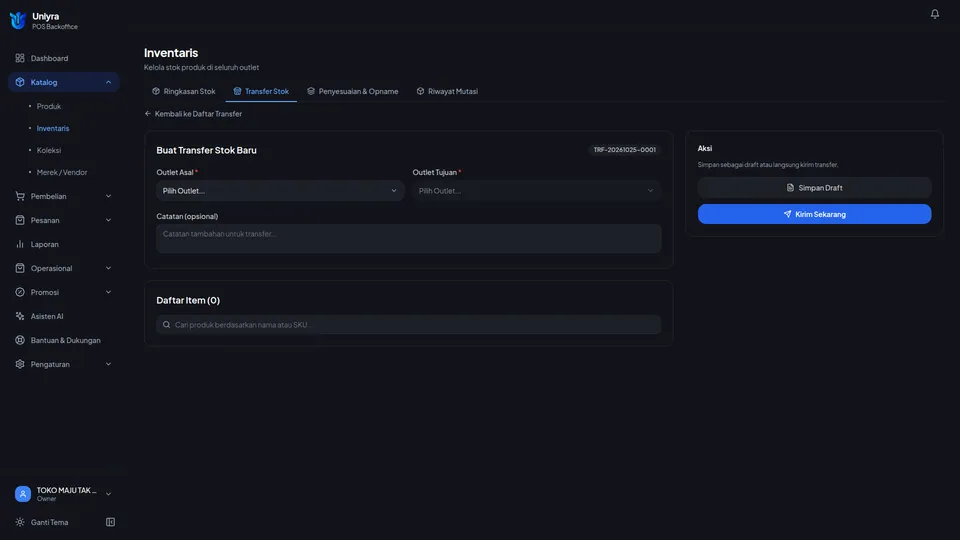
Task: Open notifications bell icon
Action: pos(934,13)
